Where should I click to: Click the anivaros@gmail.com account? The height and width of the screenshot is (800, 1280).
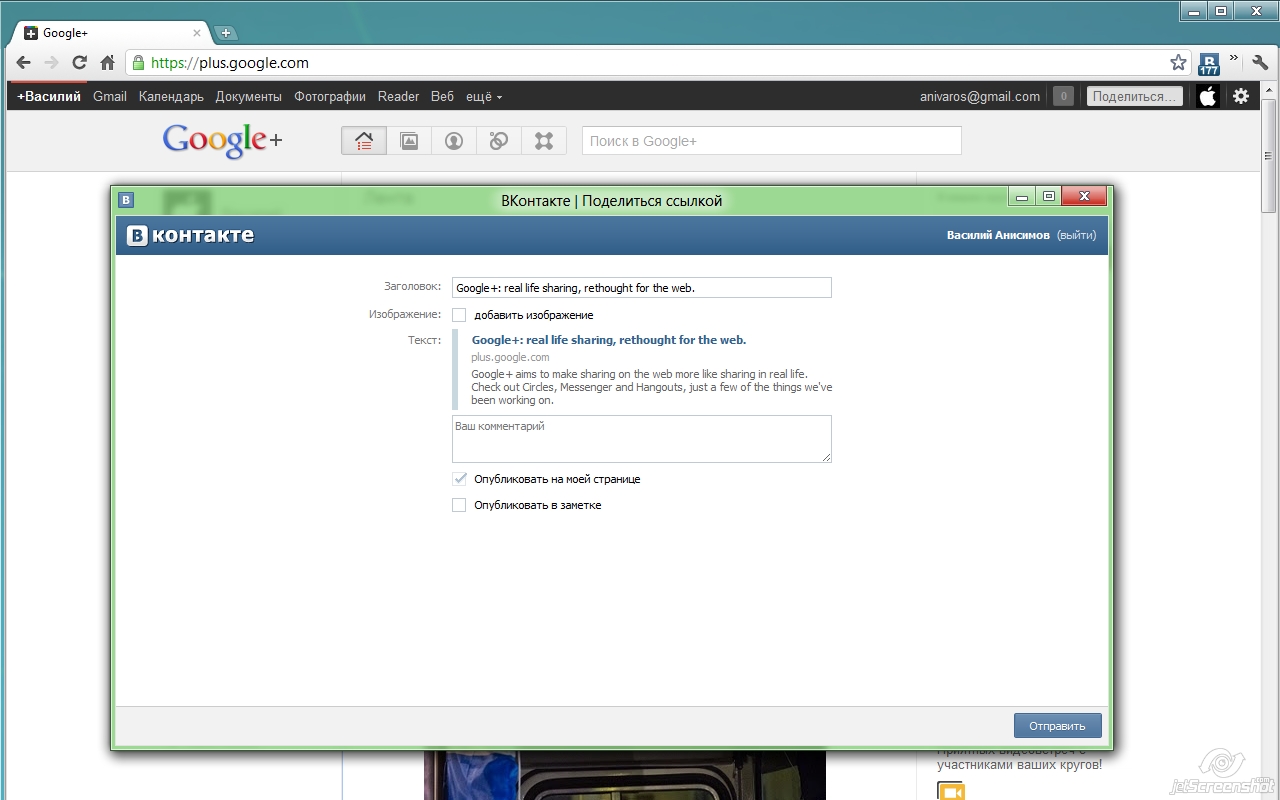tap(980, 97)
